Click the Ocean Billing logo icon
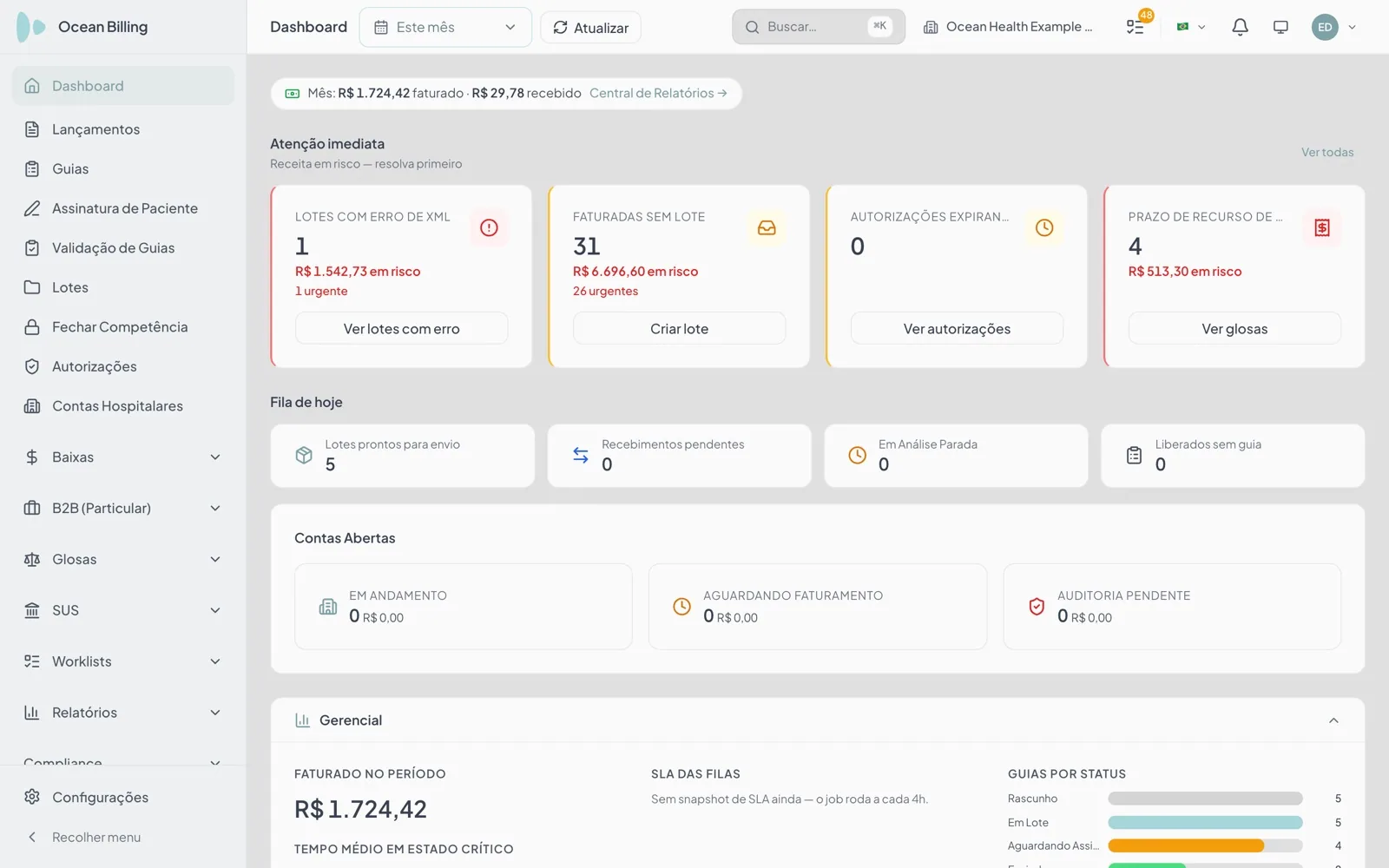This screenshot has height=868, width=1389. (x=31, y=27)
